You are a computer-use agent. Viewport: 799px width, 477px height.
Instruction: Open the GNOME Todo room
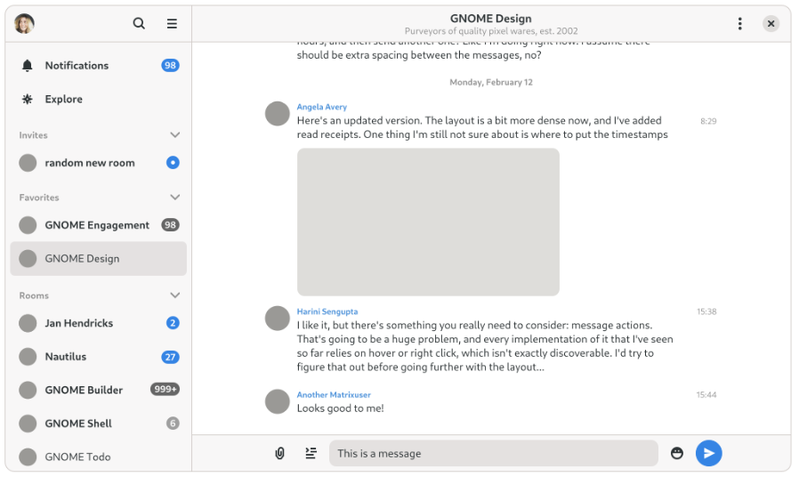point(98,457)
